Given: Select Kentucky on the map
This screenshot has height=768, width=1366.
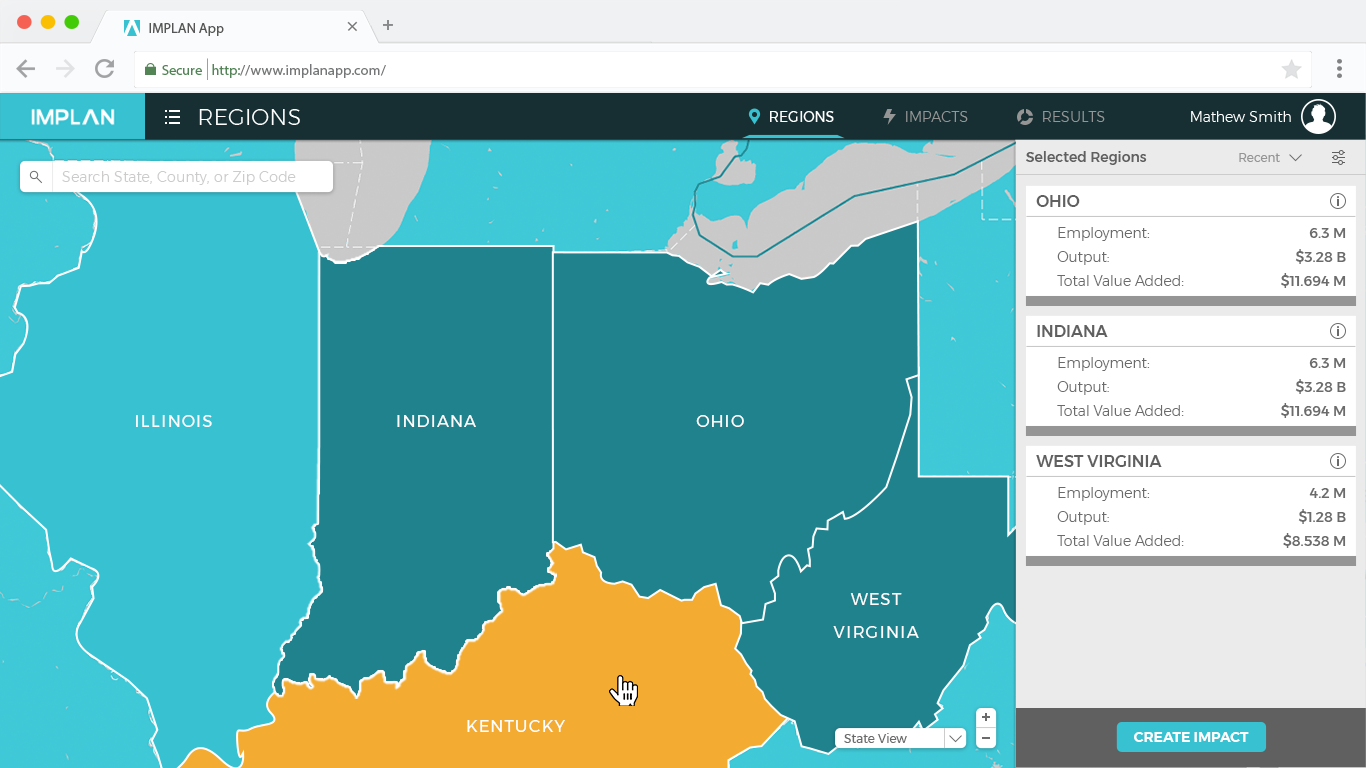Looking at the screenshot, I should pyautogui.click(x=516, y=726).
